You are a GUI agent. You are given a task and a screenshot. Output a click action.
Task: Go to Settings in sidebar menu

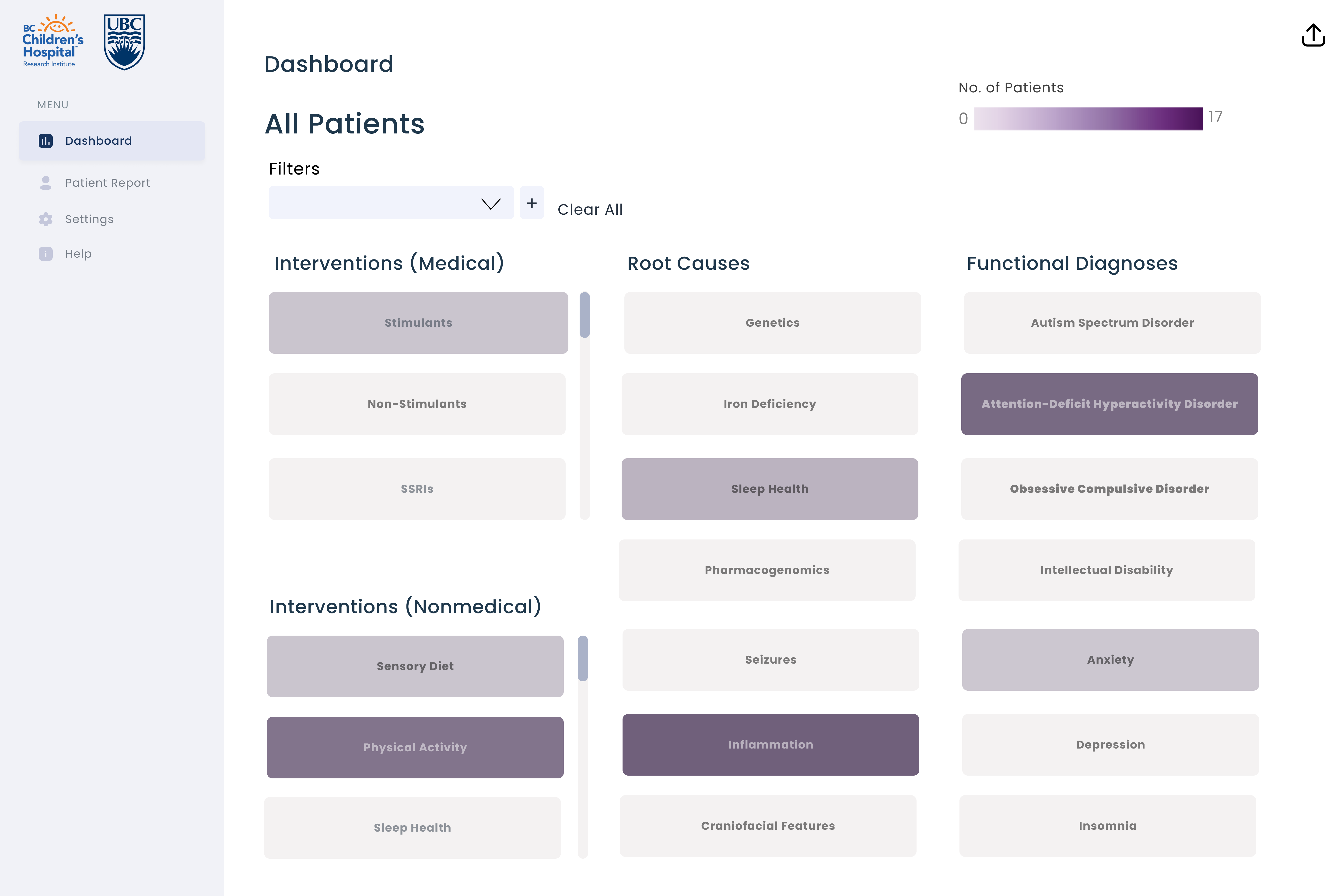pos(89,219)
